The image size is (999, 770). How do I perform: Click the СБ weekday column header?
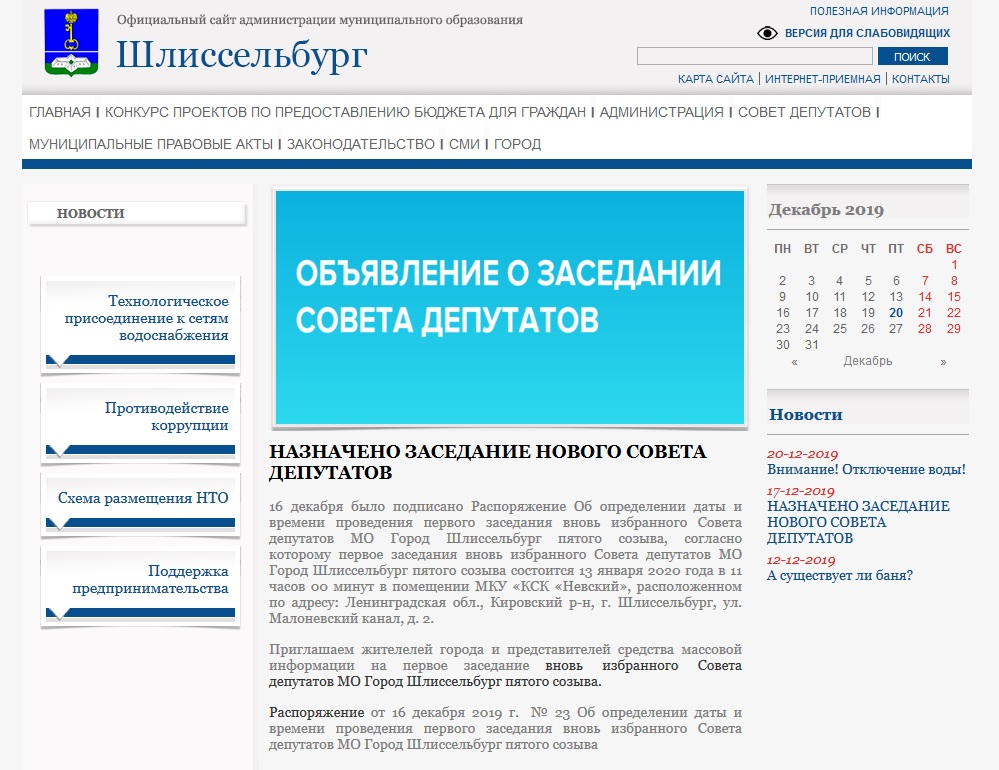tap(924, 248)
